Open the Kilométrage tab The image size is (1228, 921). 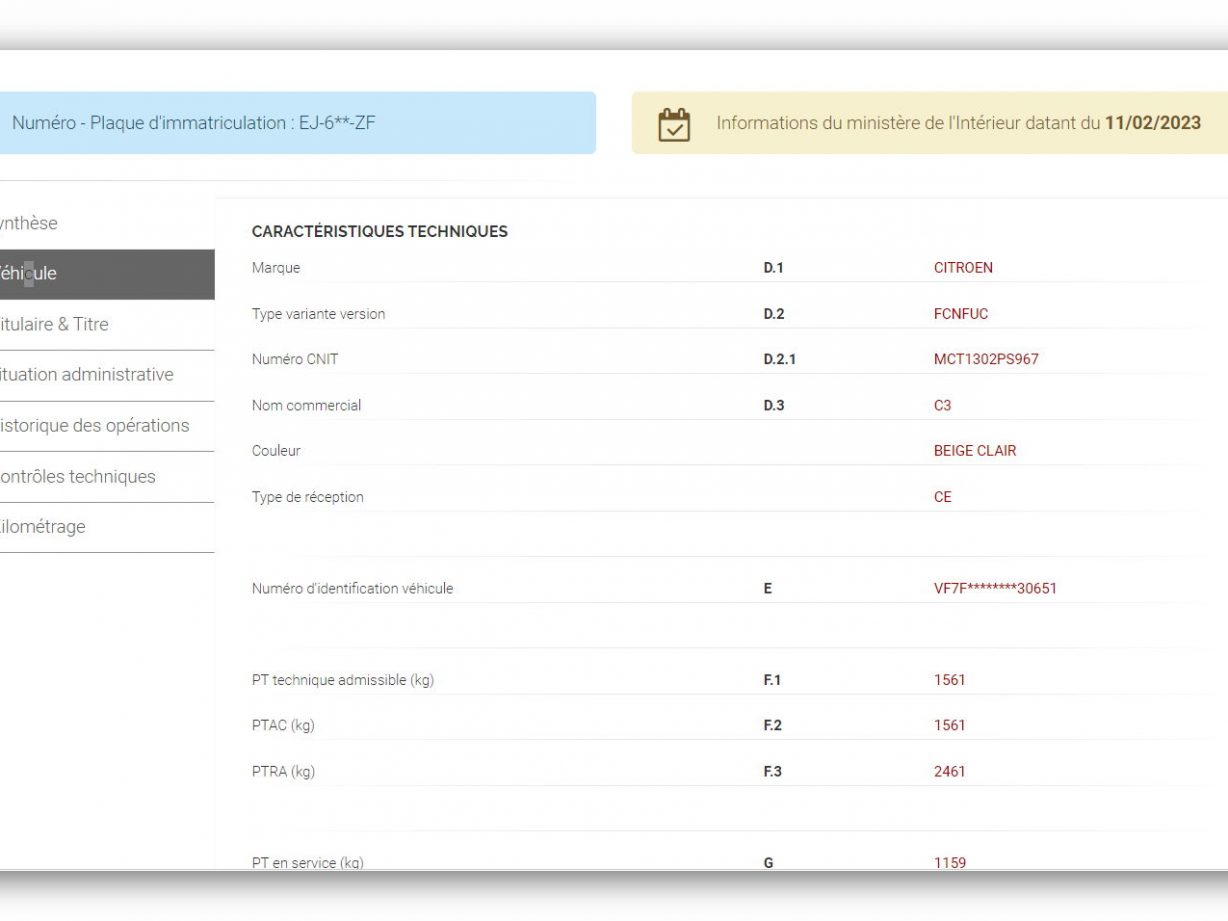(45, 527)
